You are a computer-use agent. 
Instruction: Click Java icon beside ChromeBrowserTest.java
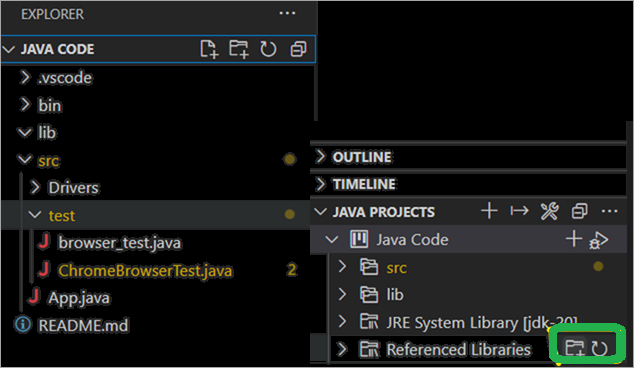(44, 269)
